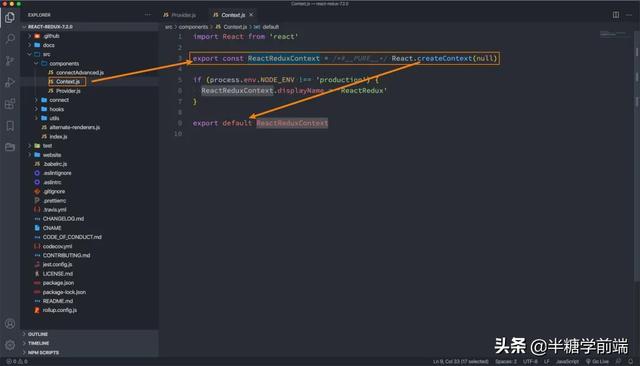Open the Run and Debug view
Screen dimensions: 640x366
click(x=10, y=82)
